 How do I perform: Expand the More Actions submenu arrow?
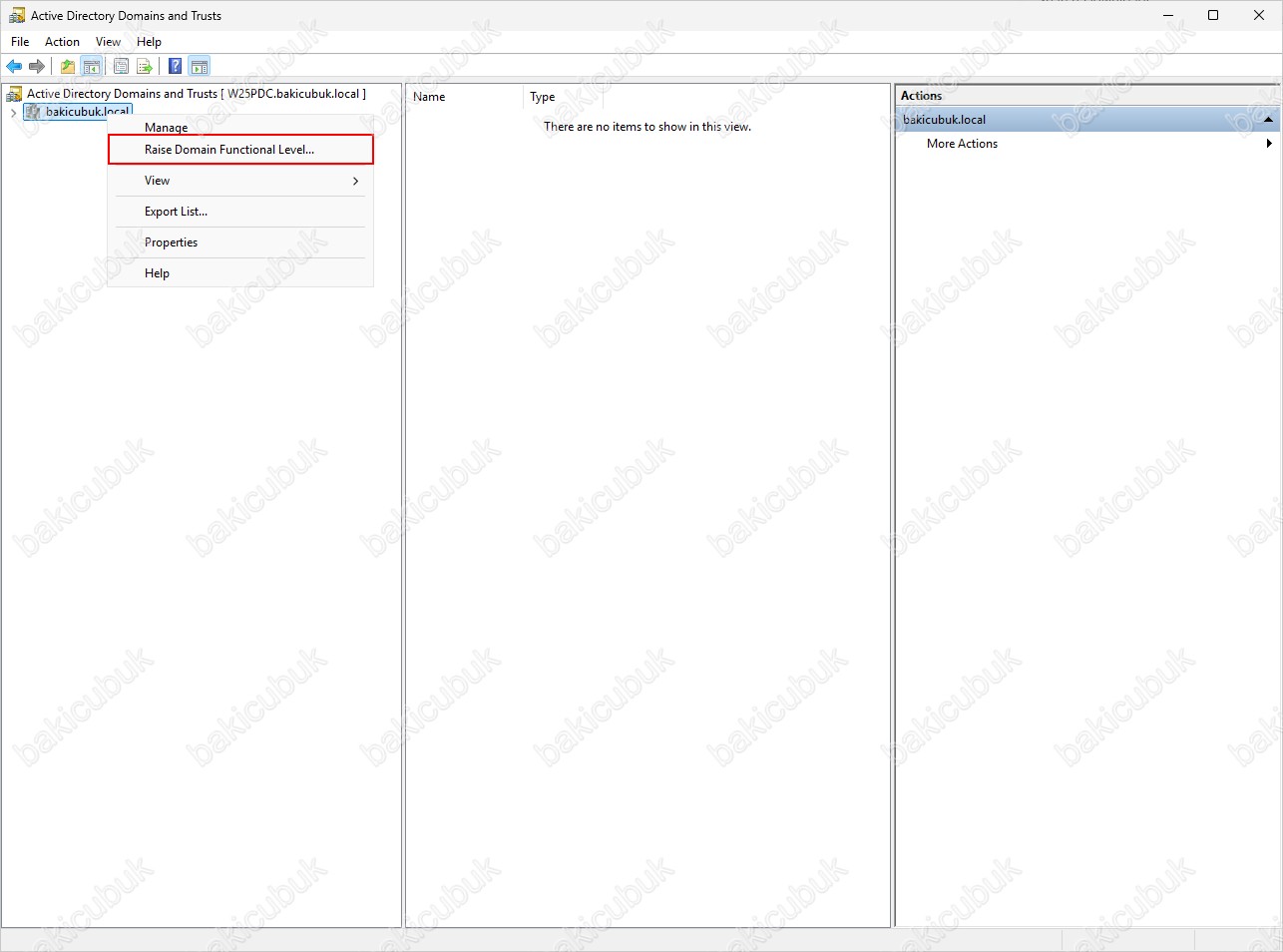coord(1269,144)
